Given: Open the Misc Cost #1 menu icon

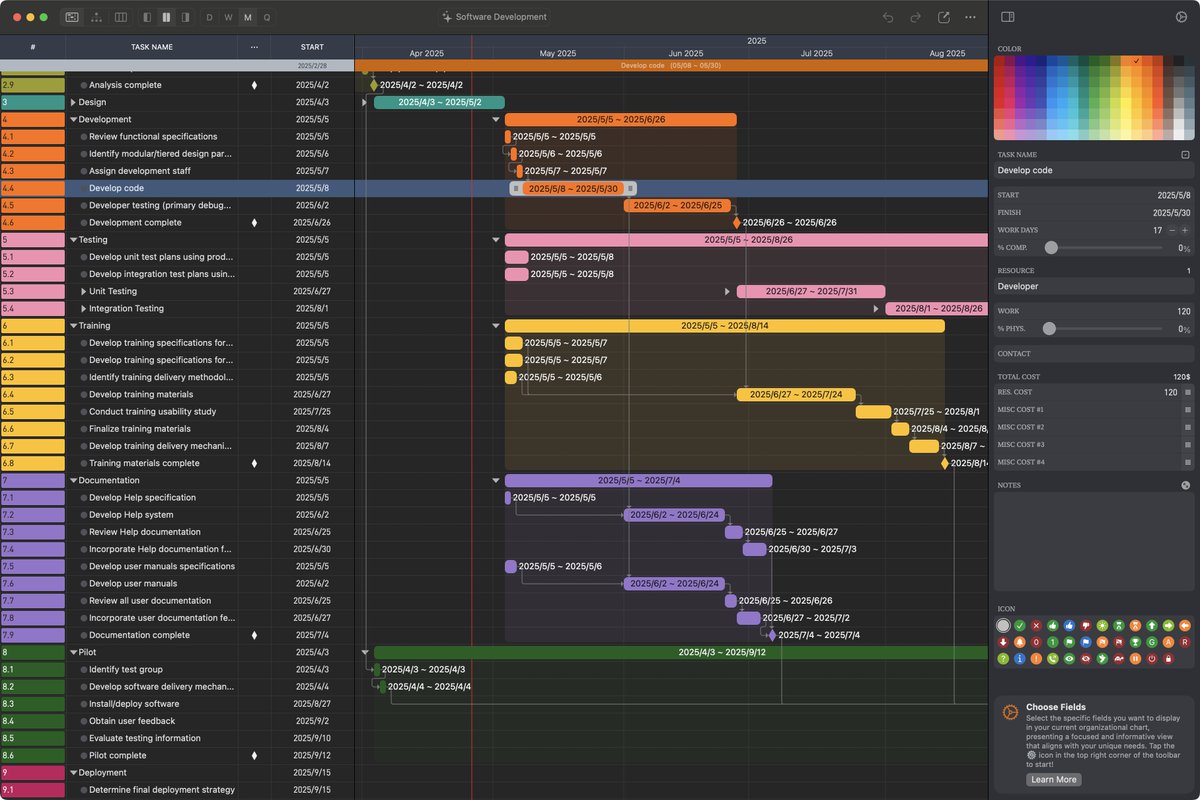Looking at the screenshot, I should [1188, 410].
